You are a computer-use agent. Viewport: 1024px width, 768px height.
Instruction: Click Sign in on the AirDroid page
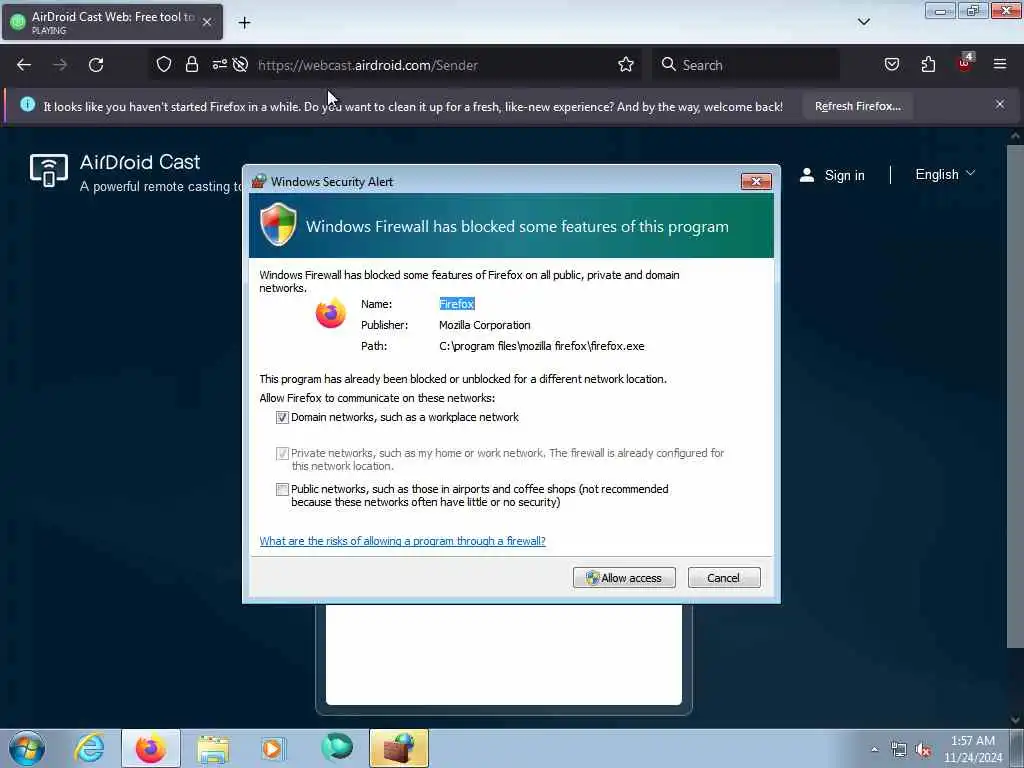coord(844,175)
